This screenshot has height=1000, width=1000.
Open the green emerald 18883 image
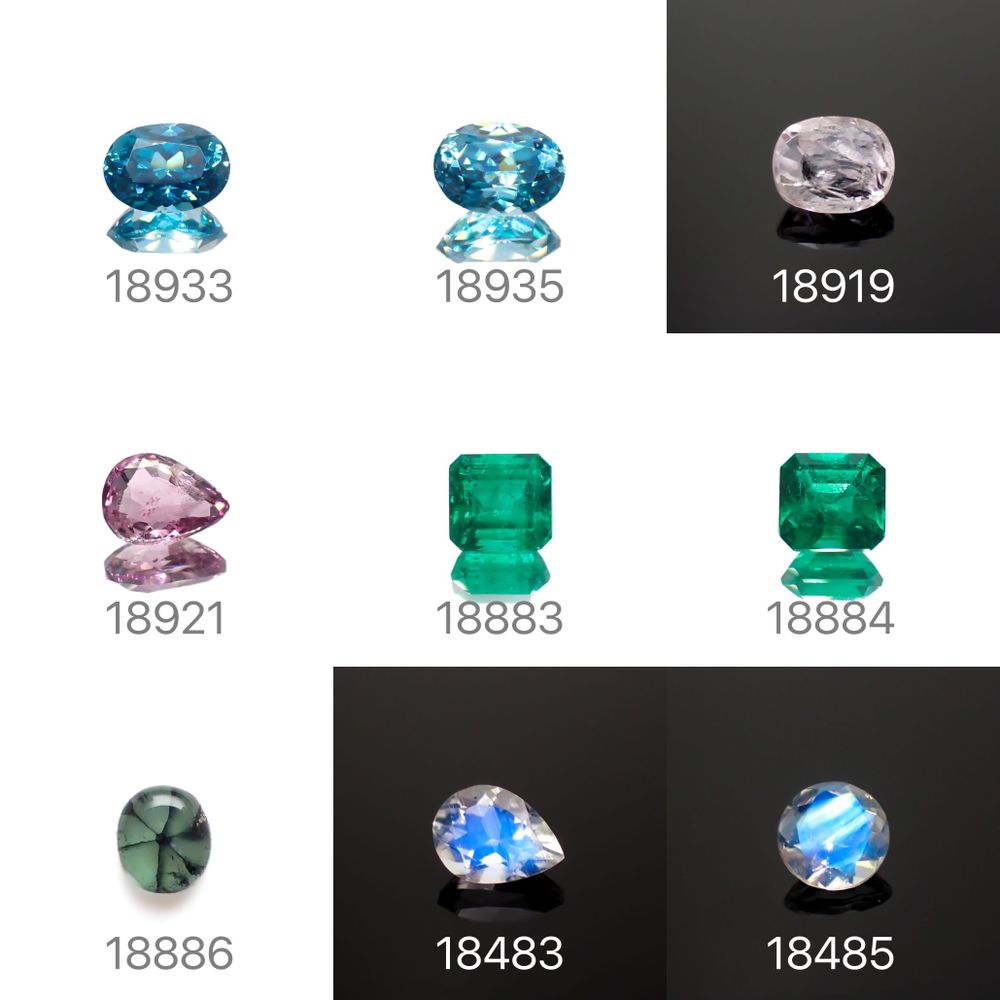point(500,501)
